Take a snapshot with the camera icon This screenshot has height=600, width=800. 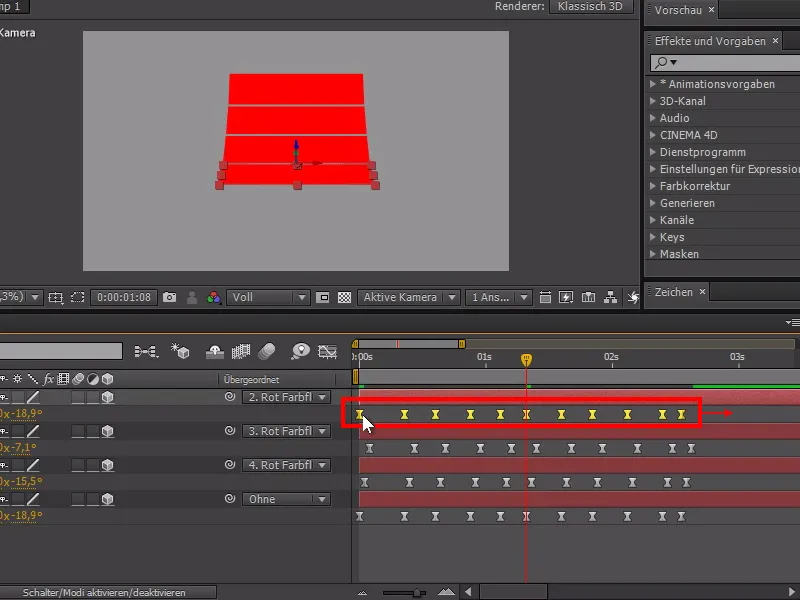point(169,297)
